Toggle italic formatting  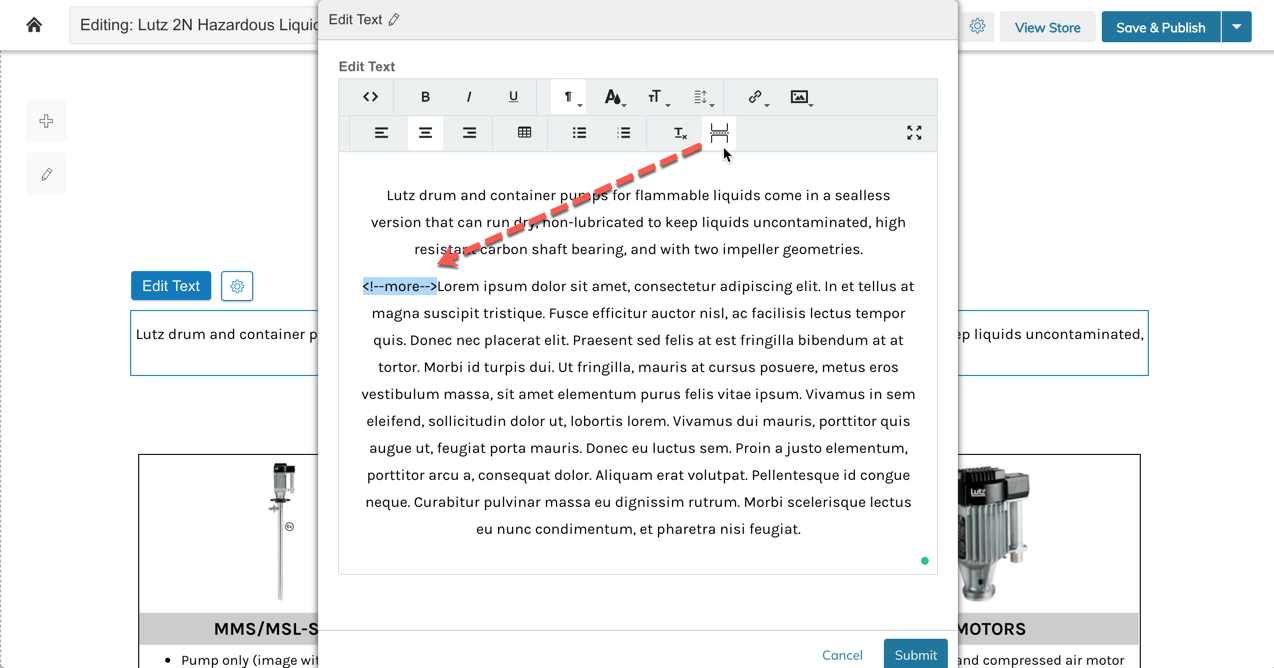point(469,97)
